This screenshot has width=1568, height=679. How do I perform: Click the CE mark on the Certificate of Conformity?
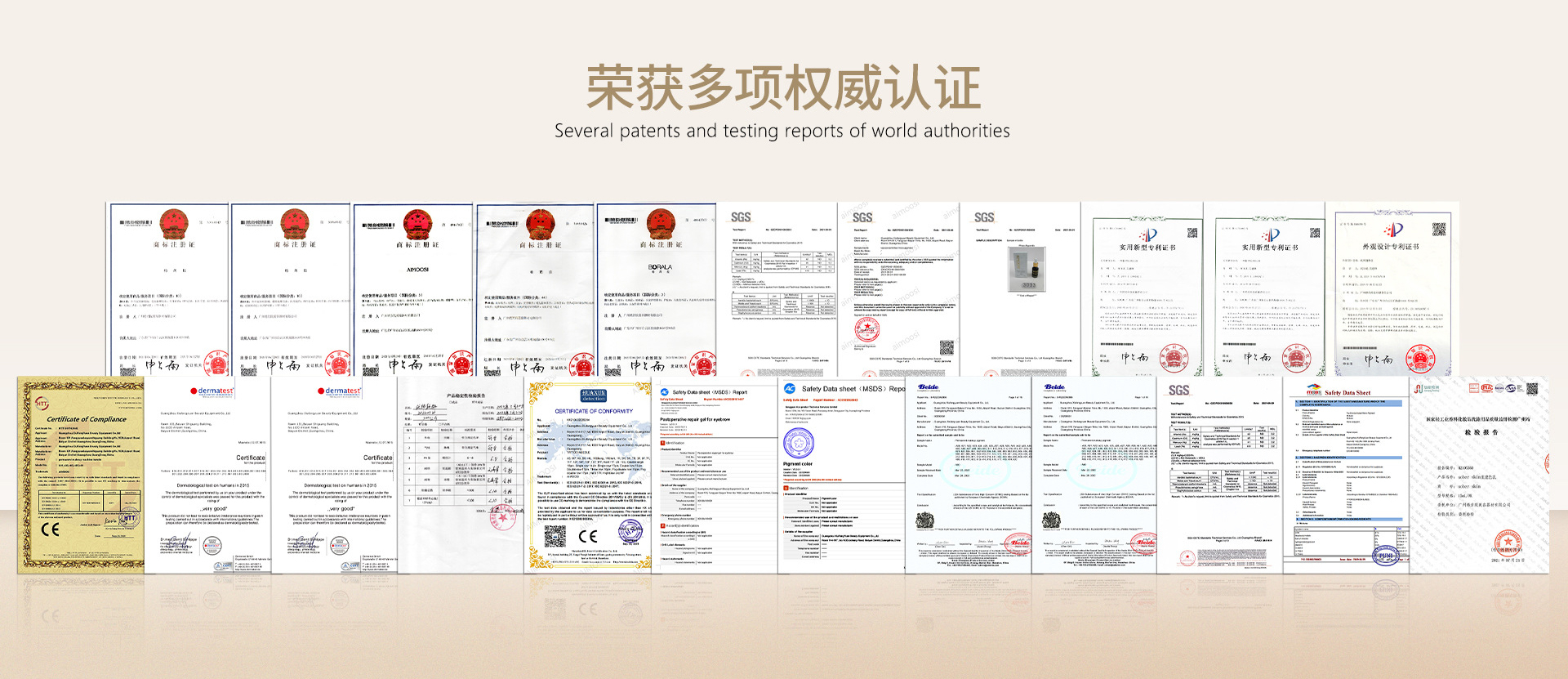(588, 537)
